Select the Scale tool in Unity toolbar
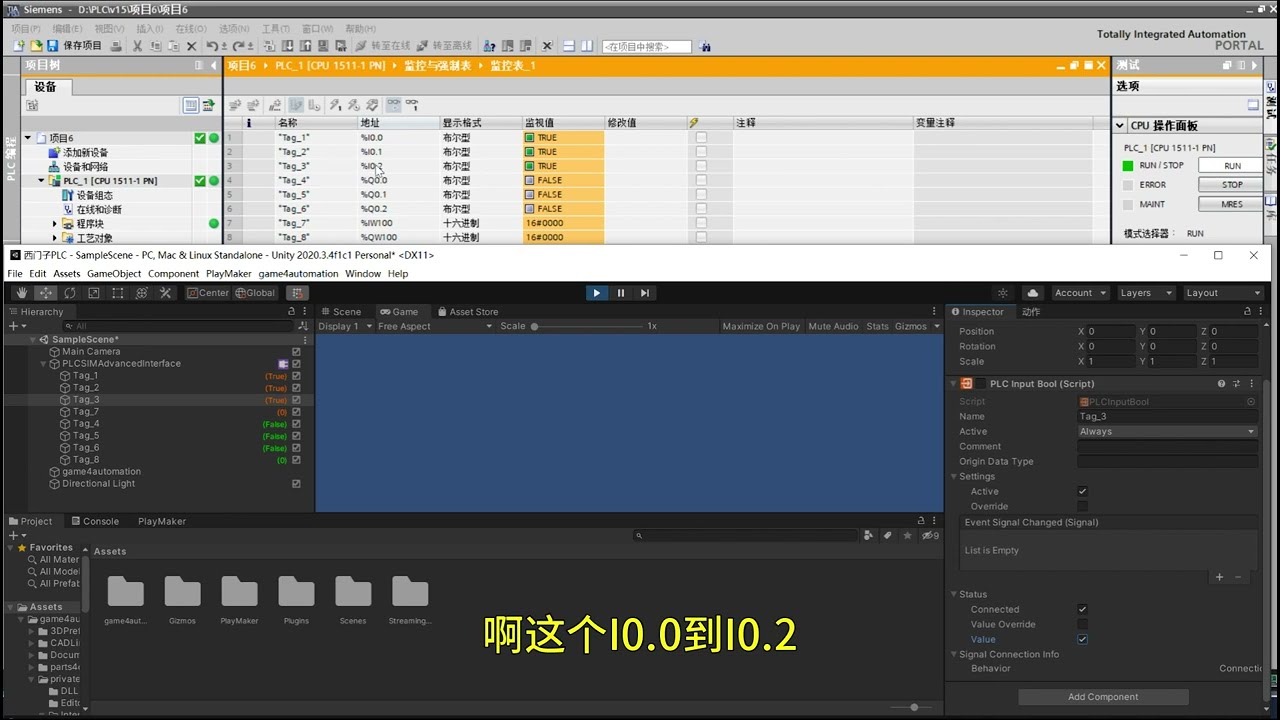This screenshot has width=1280, height=720. click(94, 293)
